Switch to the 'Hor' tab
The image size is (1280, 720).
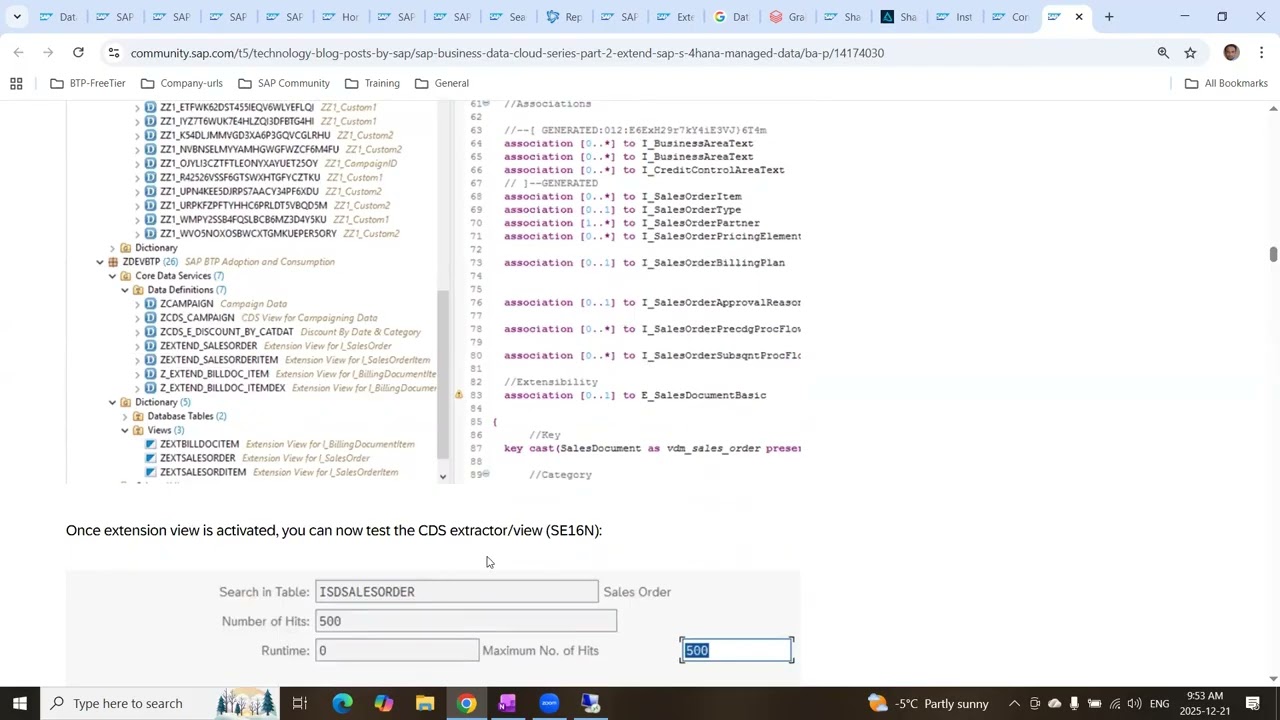(340, 17)
